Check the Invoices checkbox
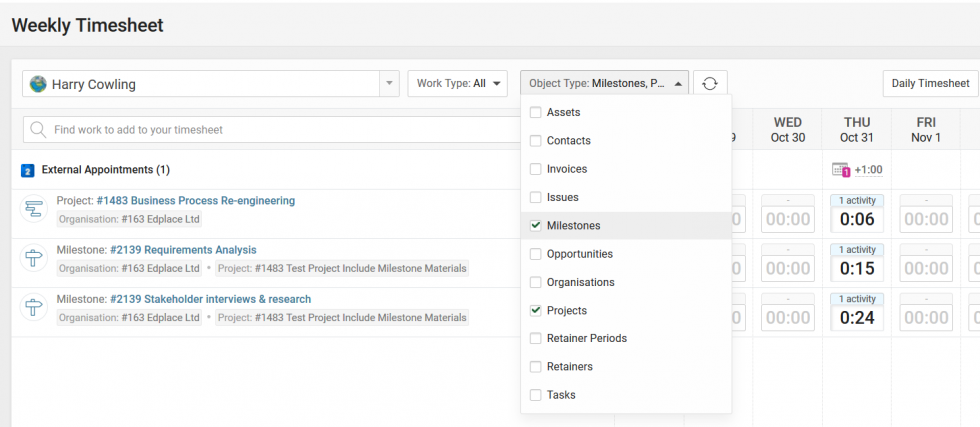 [x=536, y=169]
